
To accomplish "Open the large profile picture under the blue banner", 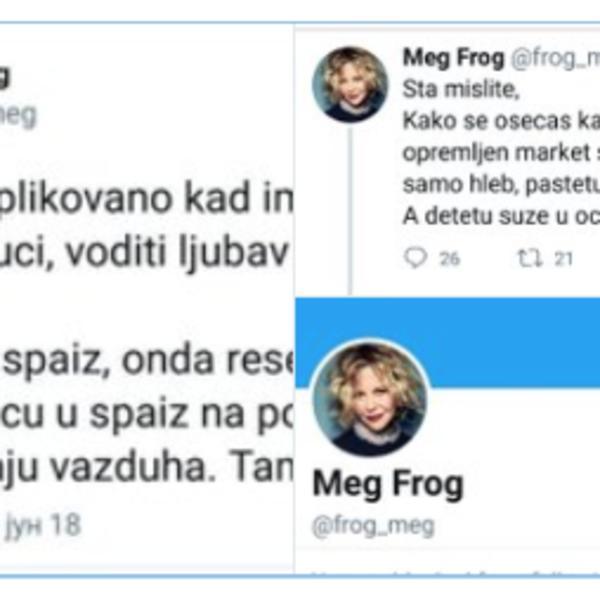I will (370, 398).
